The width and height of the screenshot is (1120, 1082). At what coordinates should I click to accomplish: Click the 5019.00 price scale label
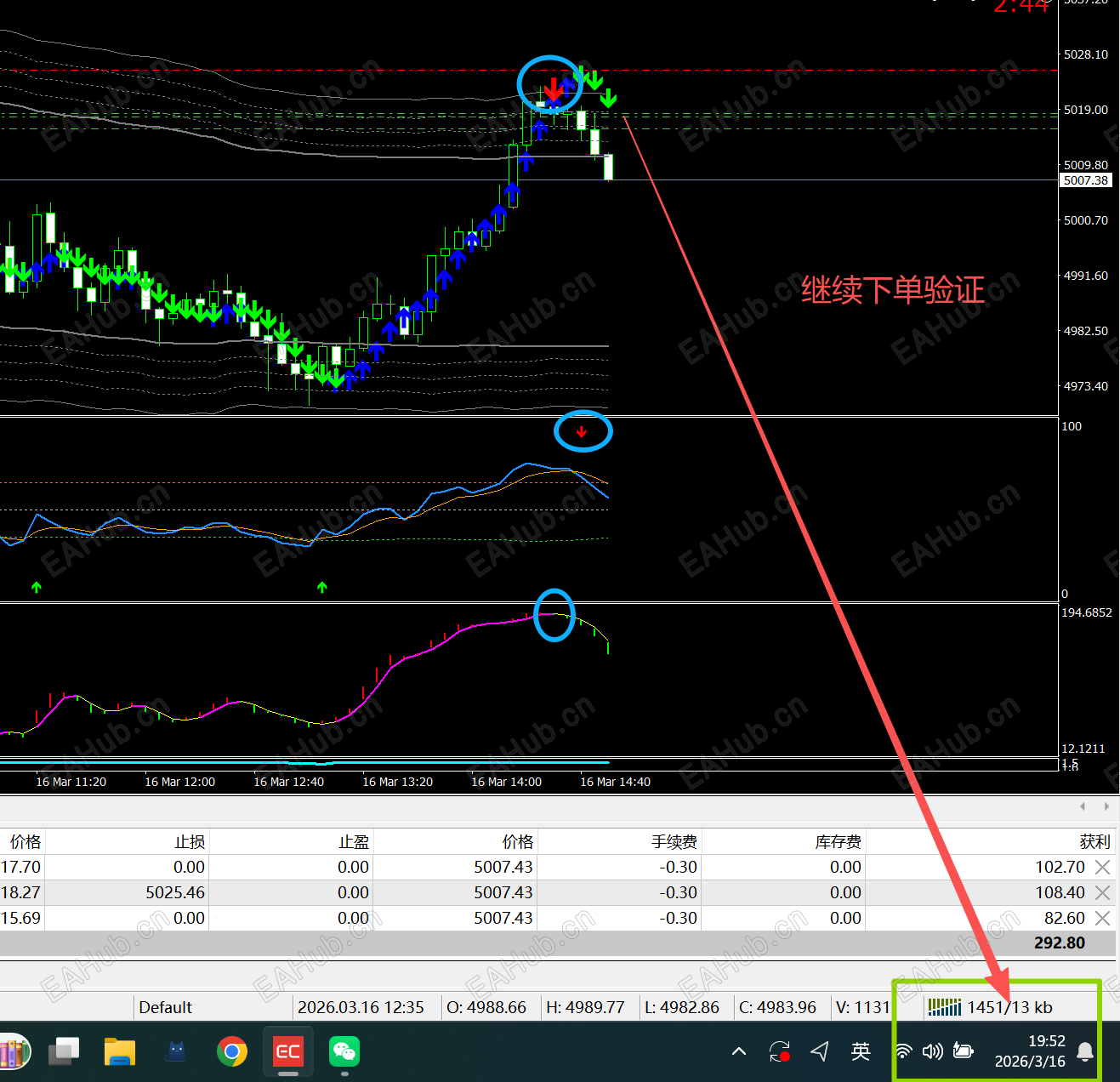click(x=1086, y=110)
